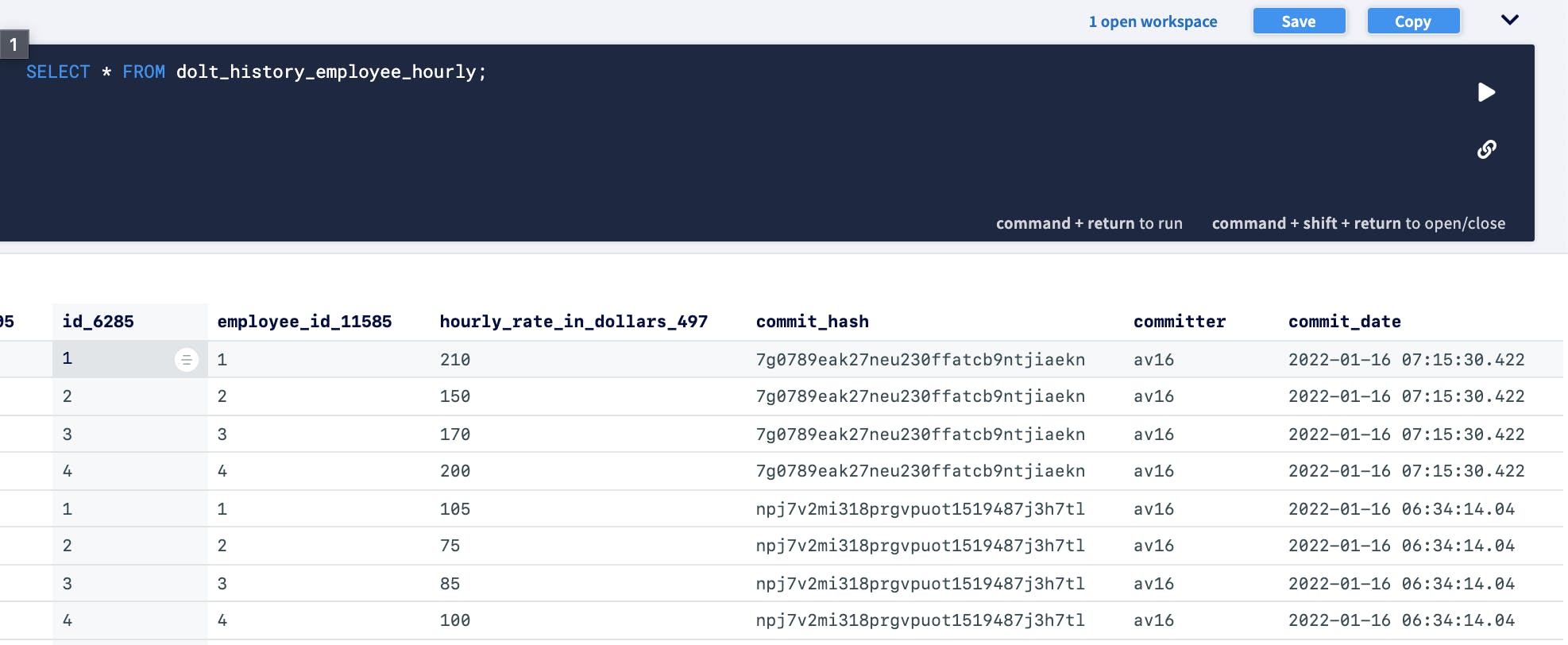Collapse the SQL editor using chevron
Image resolution: width=1568 pixels, height=645 pixels.
[1509, 20]
